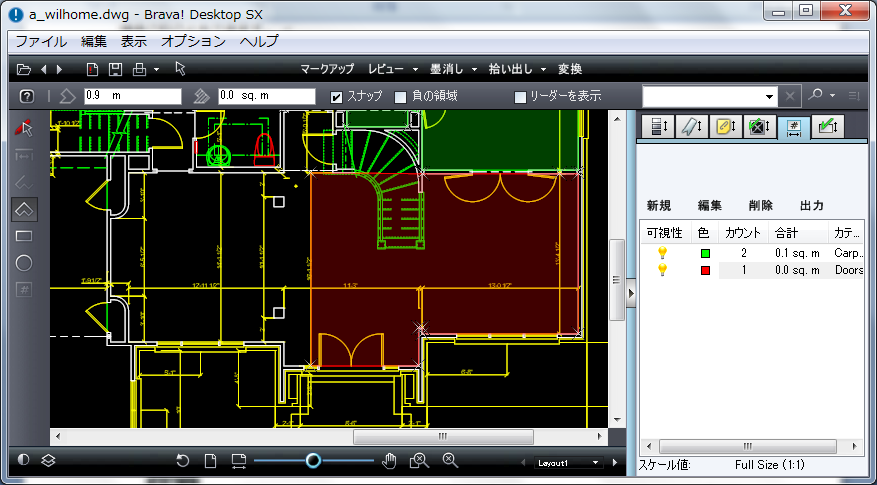877x485 pixels.
Task: Click 出力 in the takeoff panel
Action: point(812,205)
